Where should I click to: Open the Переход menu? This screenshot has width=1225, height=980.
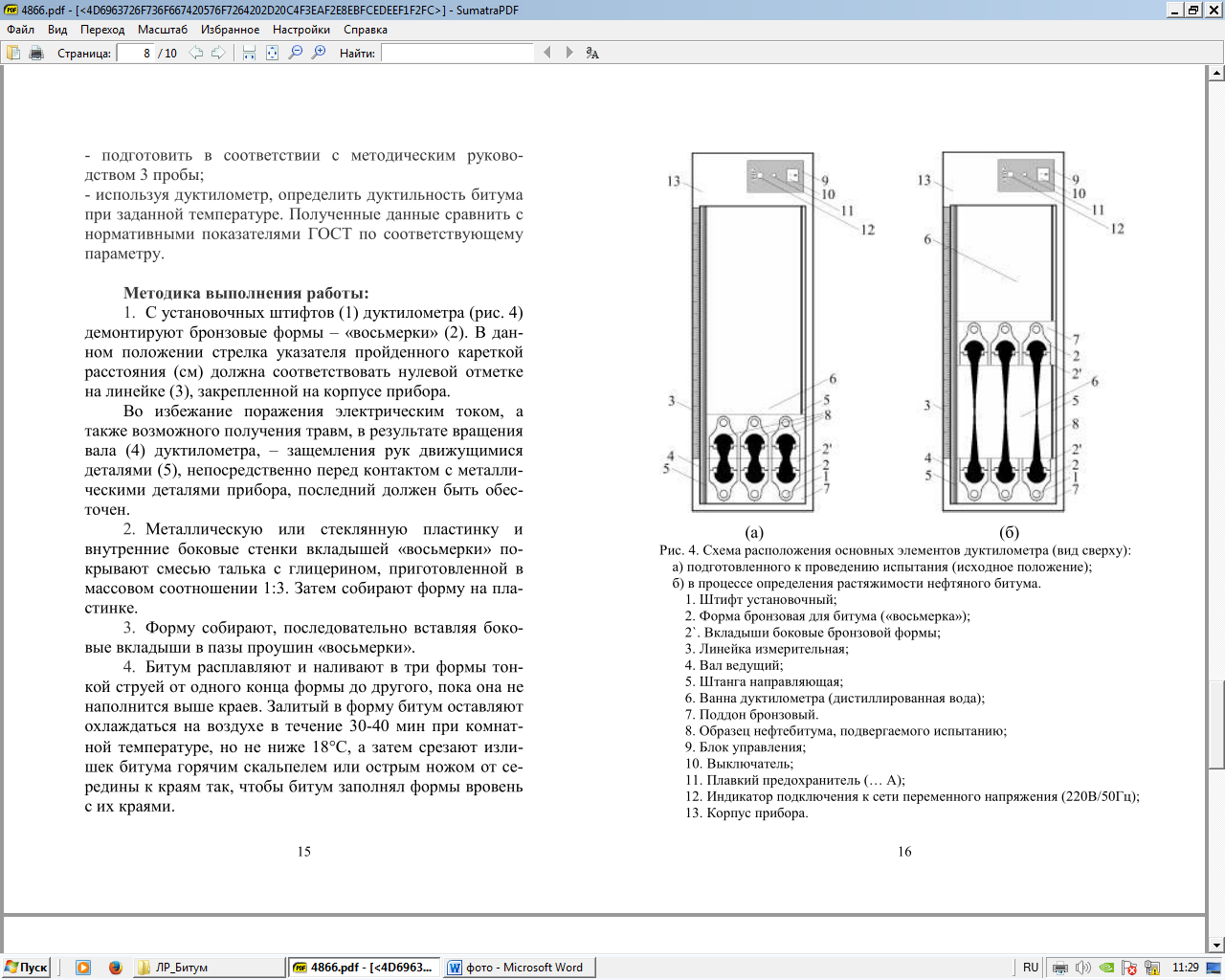[x=102, y=30]
